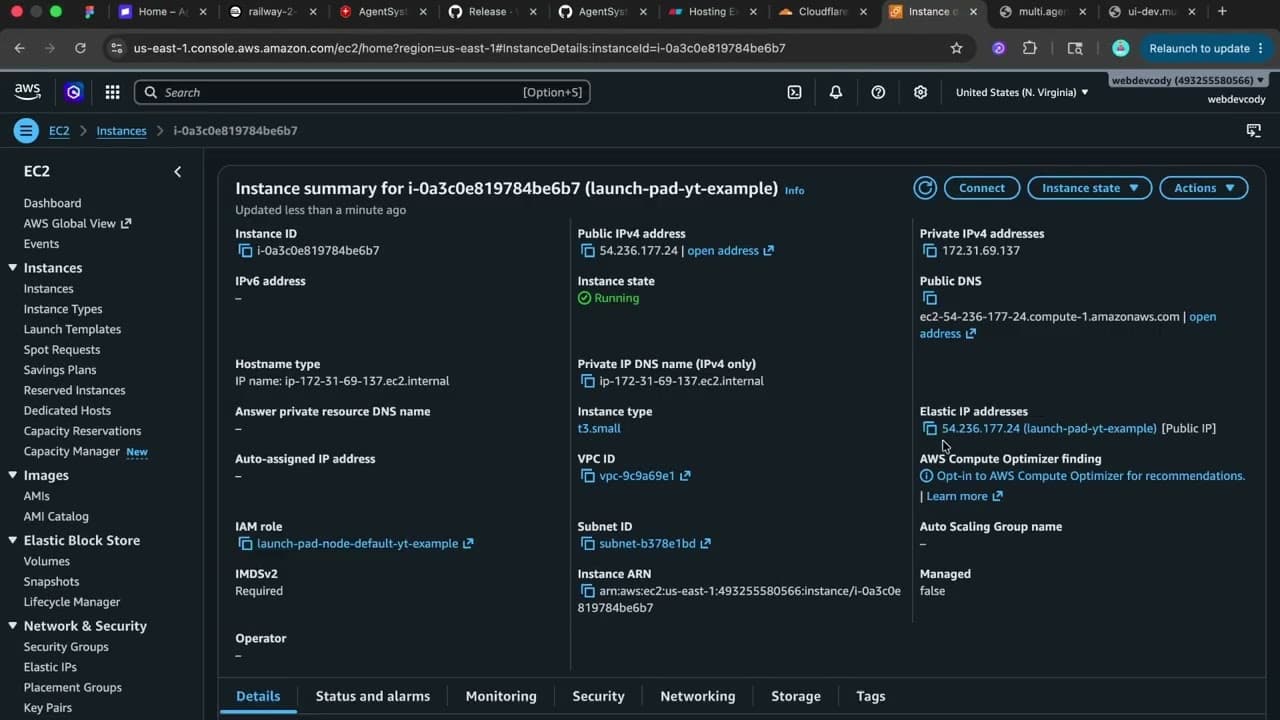Viewport: 1280px width, 720px height.
Task: Open the United States (N. Virginia) region selector
Action: coord(1022,92)
